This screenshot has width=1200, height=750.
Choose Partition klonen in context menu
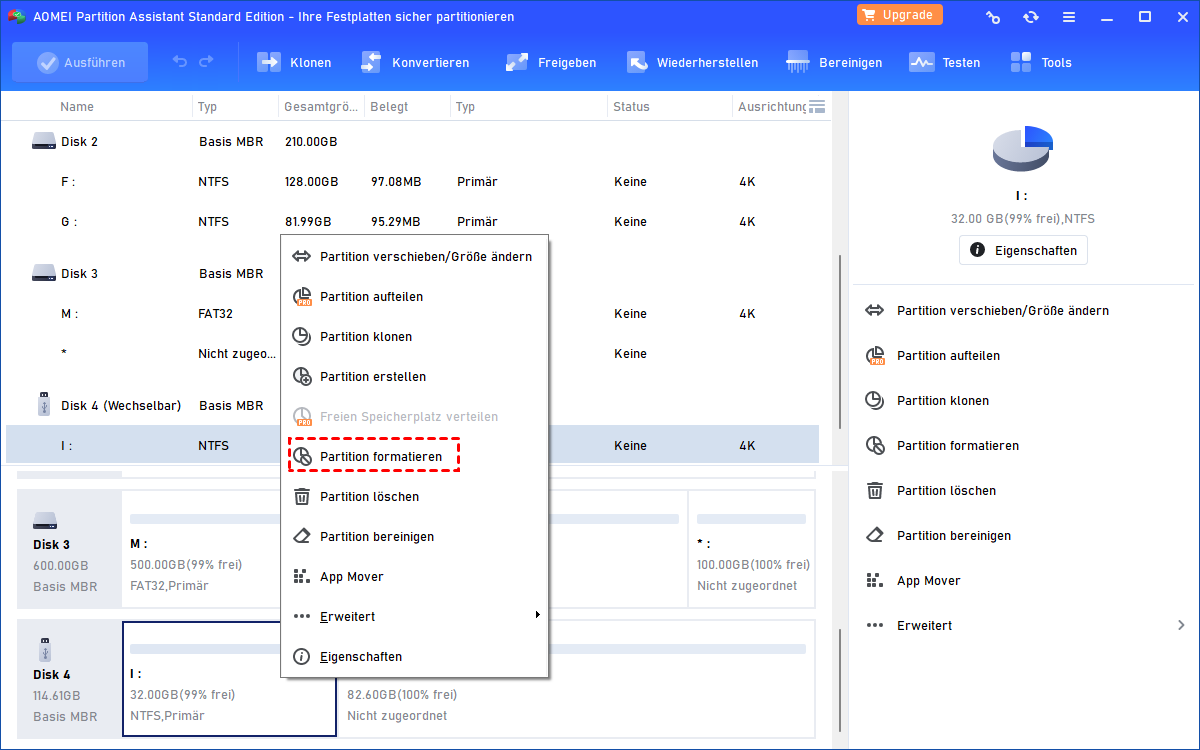(x=414, y=337)
